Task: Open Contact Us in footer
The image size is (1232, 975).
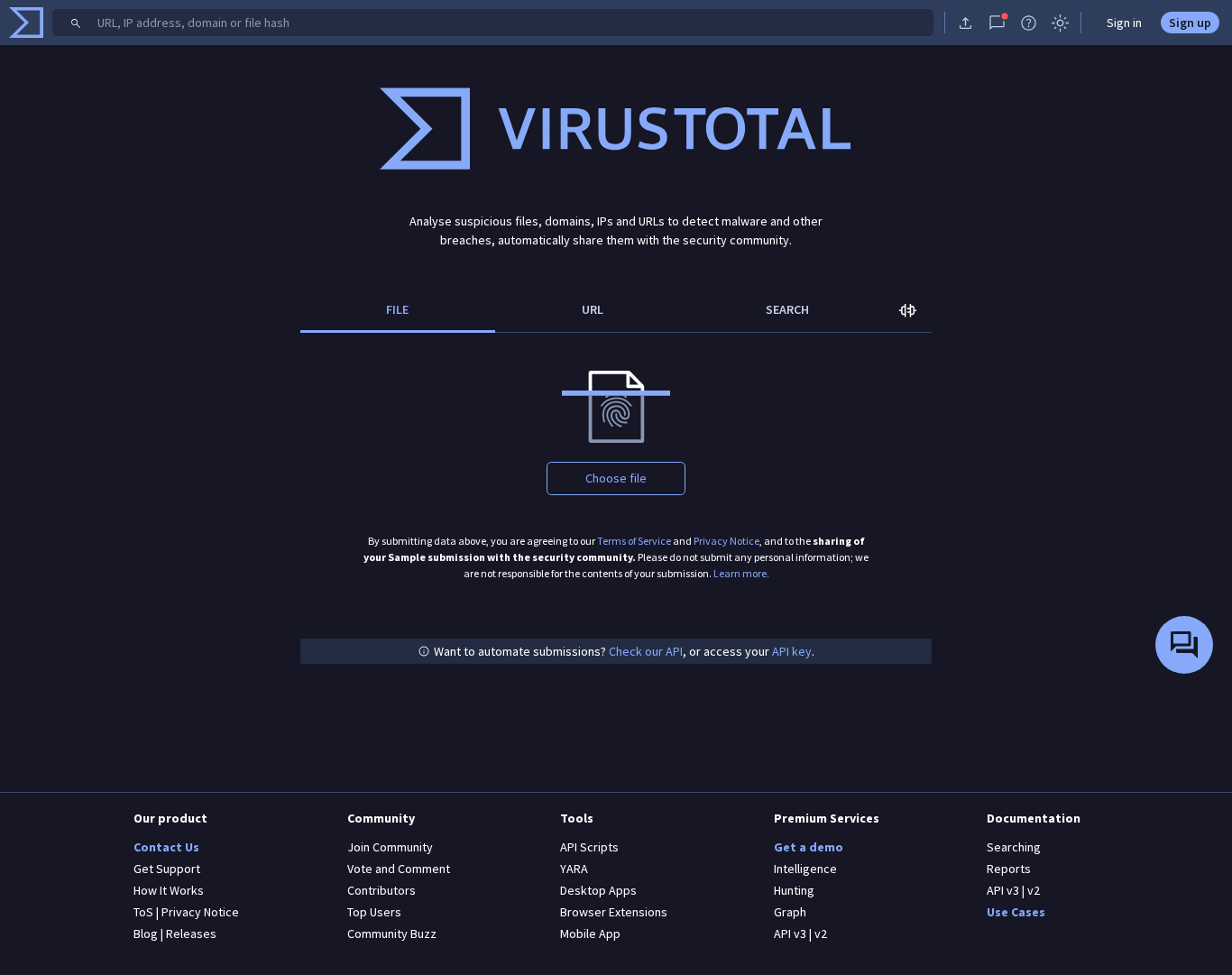Action: click(x=166, y=847)
